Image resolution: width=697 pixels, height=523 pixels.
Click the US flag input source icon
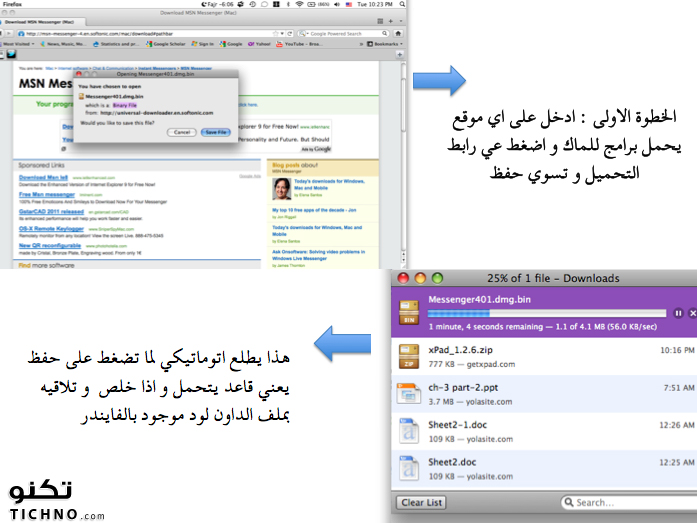point(349,4)
